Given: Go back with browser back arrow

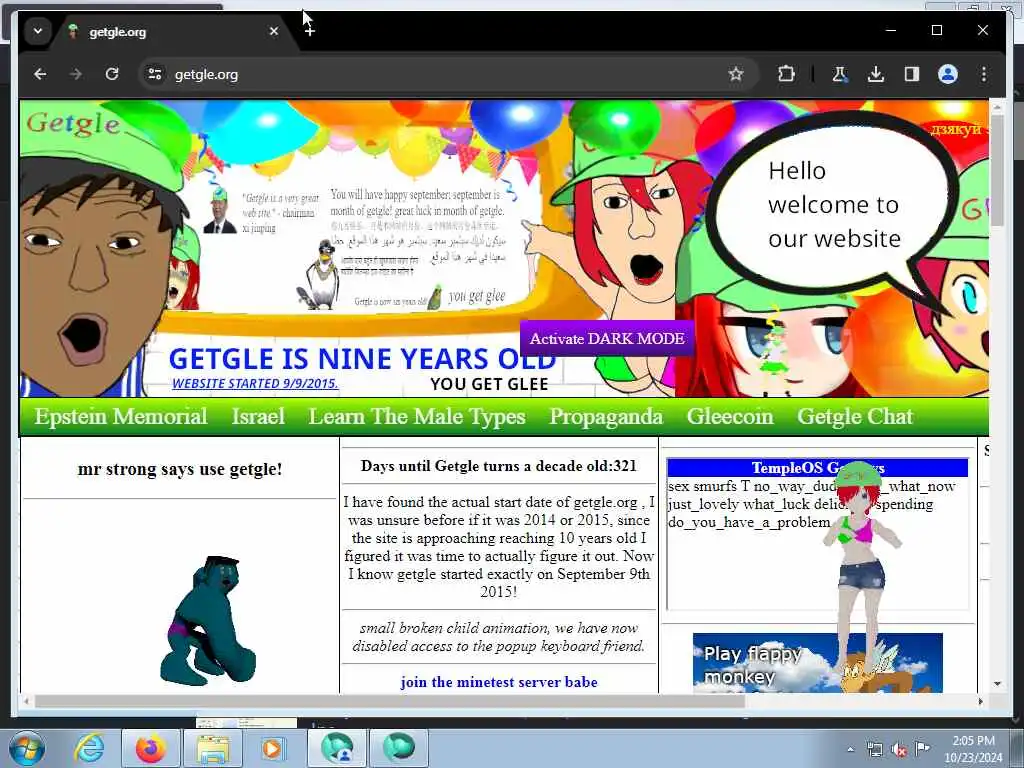Looking at the screenshot, I should [40, 74].
